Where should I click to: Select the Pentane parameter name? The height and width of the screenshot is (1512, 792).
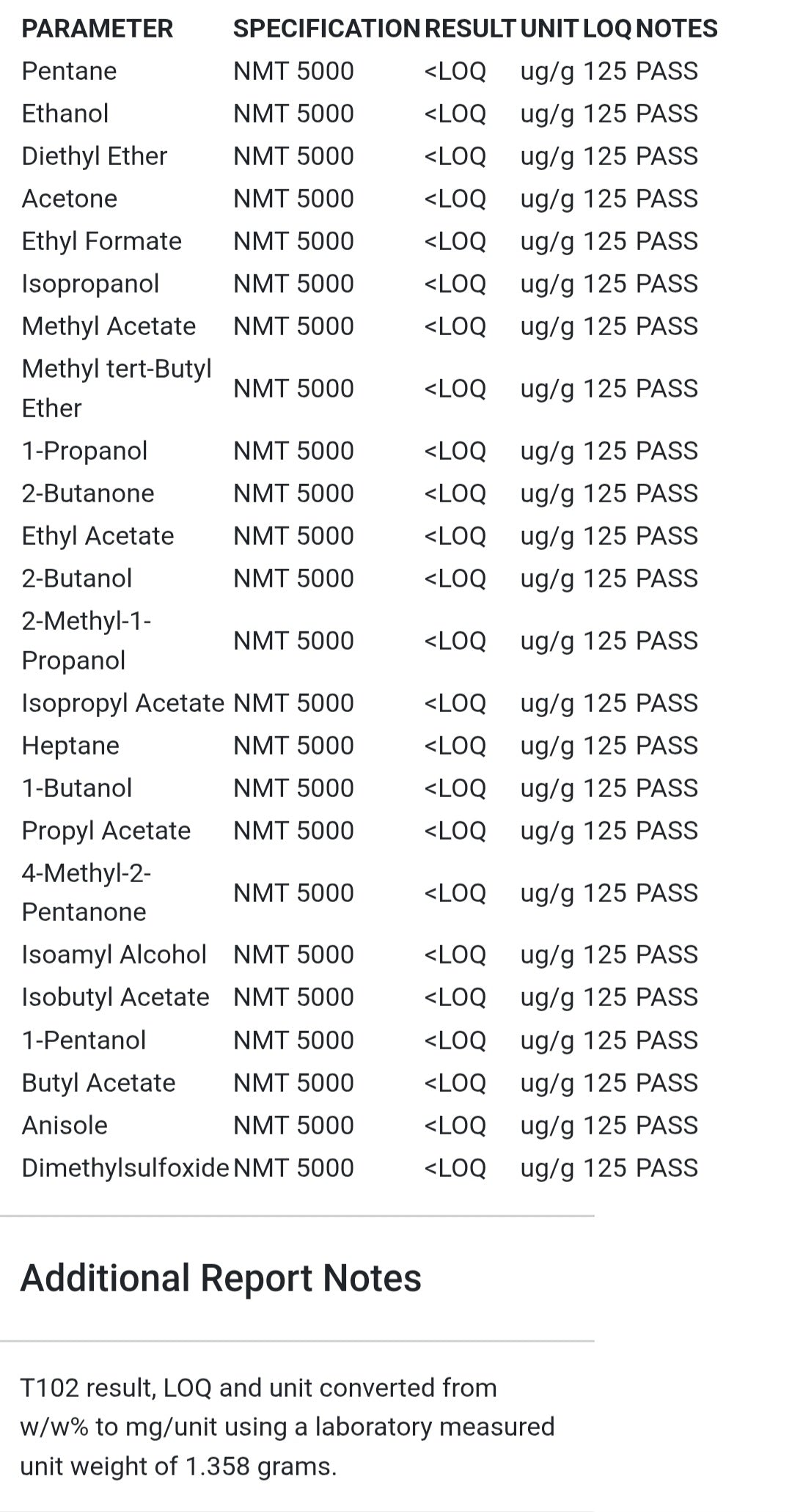(x=69, y=71)
